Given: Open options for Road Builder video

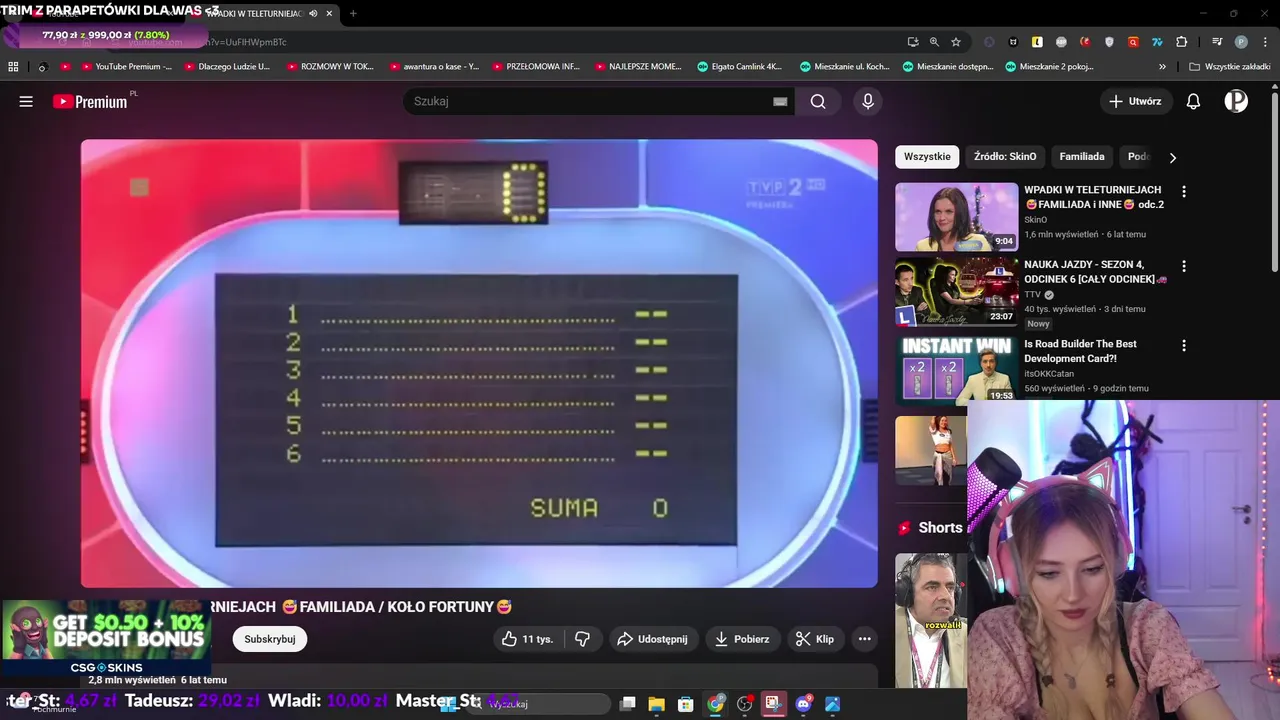Looking at the screenshot, I should [x=1184, y=345].
